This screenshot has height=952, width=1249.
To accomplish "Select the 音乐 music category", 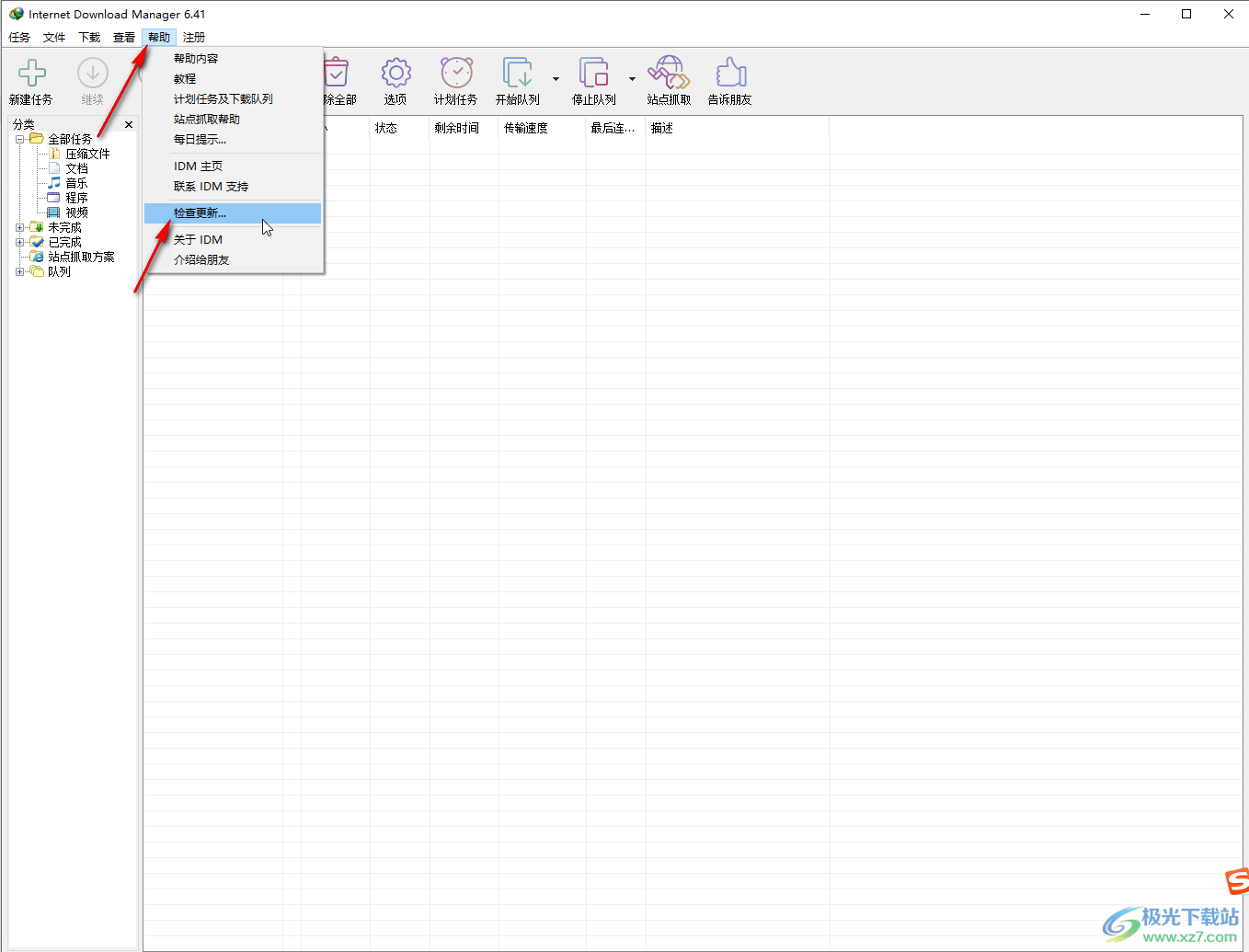I will (77, 183).
